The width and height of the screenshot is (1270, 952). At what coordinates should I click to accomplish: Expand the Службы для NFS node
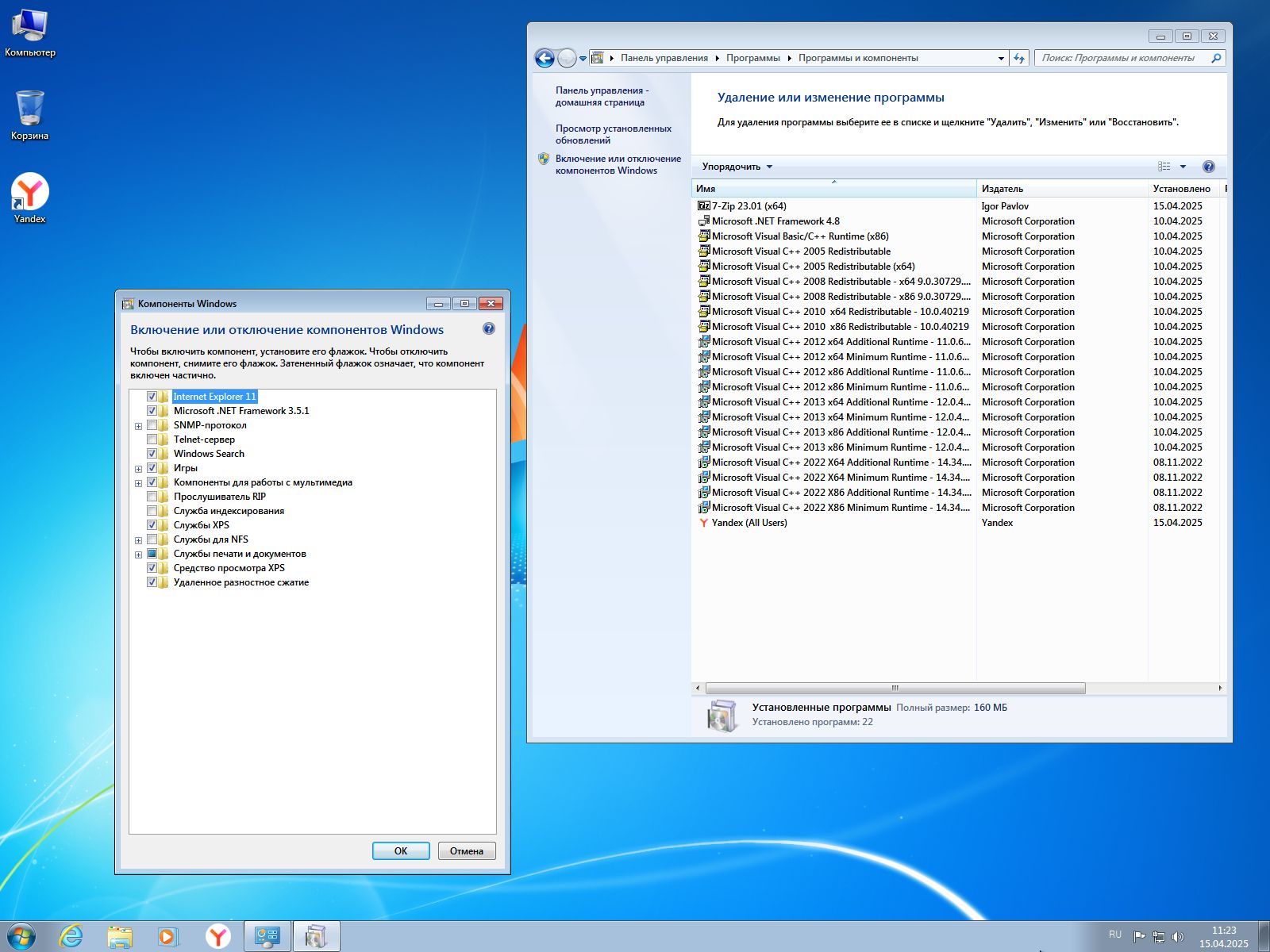click(x=138, y=540)
